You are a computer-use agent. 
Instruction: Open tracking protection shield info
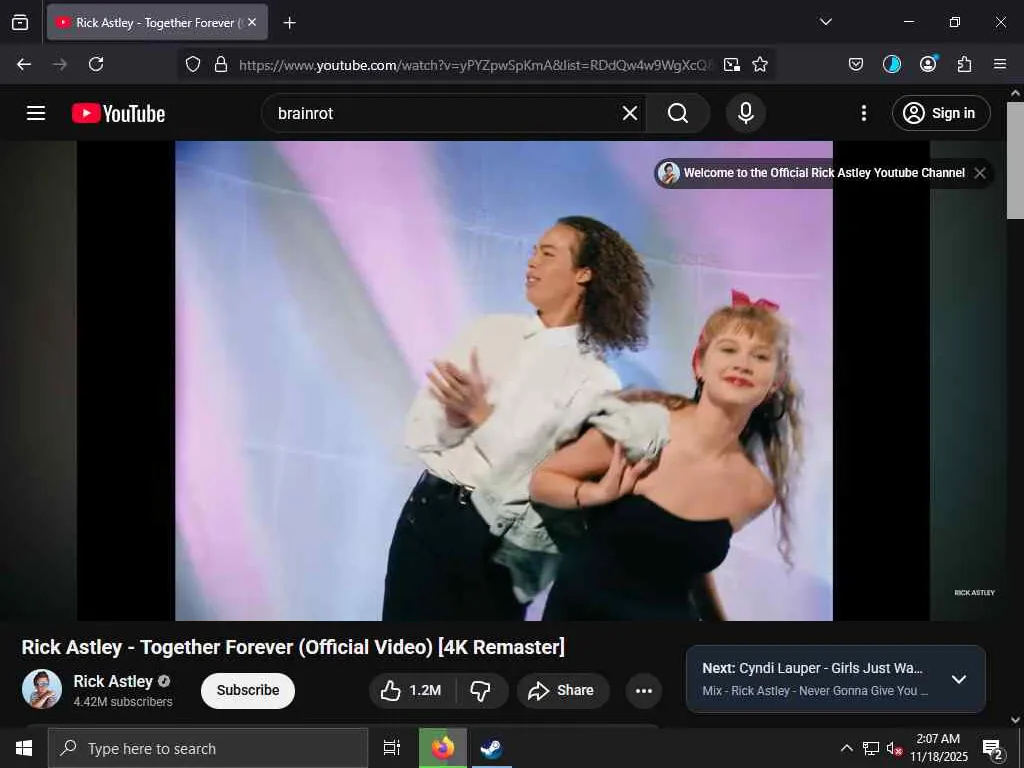coord(193,65)
